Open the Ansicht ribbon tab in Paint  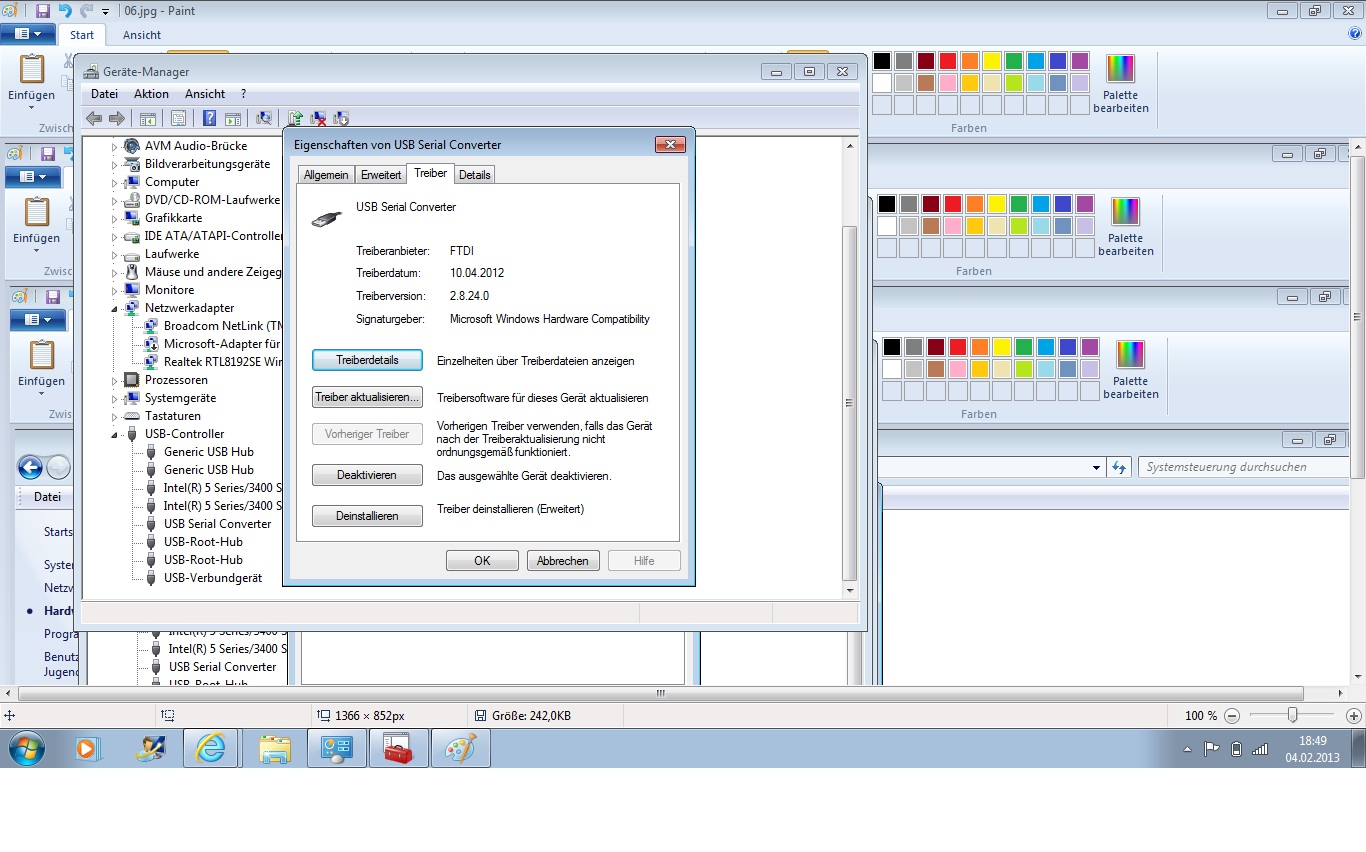142,35
